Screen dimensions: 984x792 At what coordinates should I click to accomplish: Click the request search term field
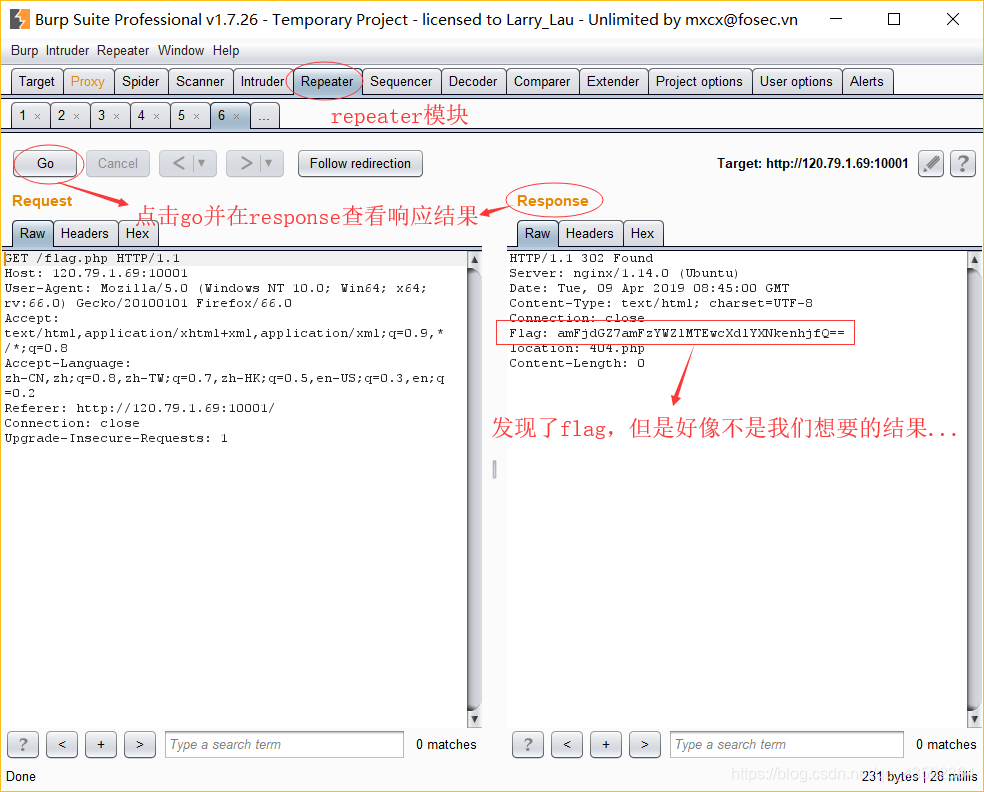coord(284,745)
